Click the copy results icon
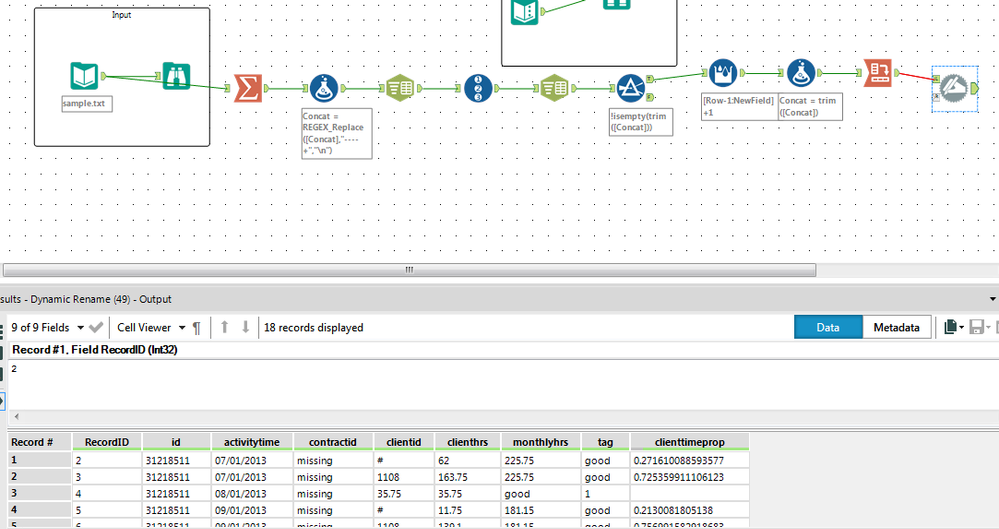Image resolution: width=999 pixels, height=529 pixels. [951, 328]
